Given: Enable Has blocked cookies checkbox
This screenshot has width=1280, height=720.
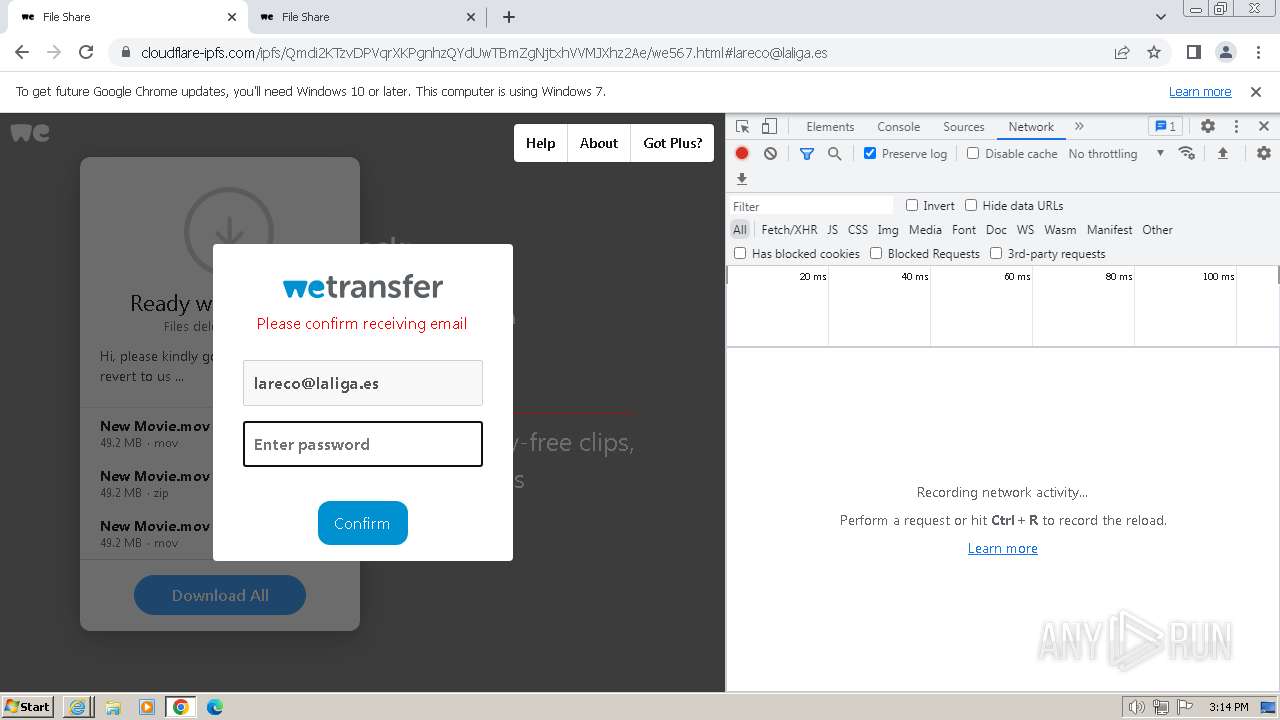Looking at the screenshot, I should [x=740, y=253].
